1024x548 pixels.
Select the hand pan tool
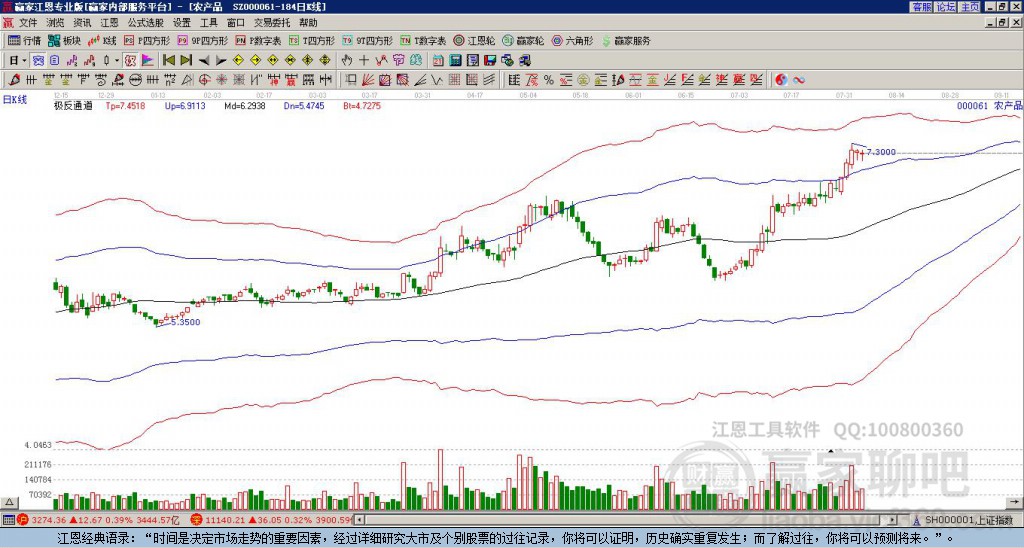(347, 61)
